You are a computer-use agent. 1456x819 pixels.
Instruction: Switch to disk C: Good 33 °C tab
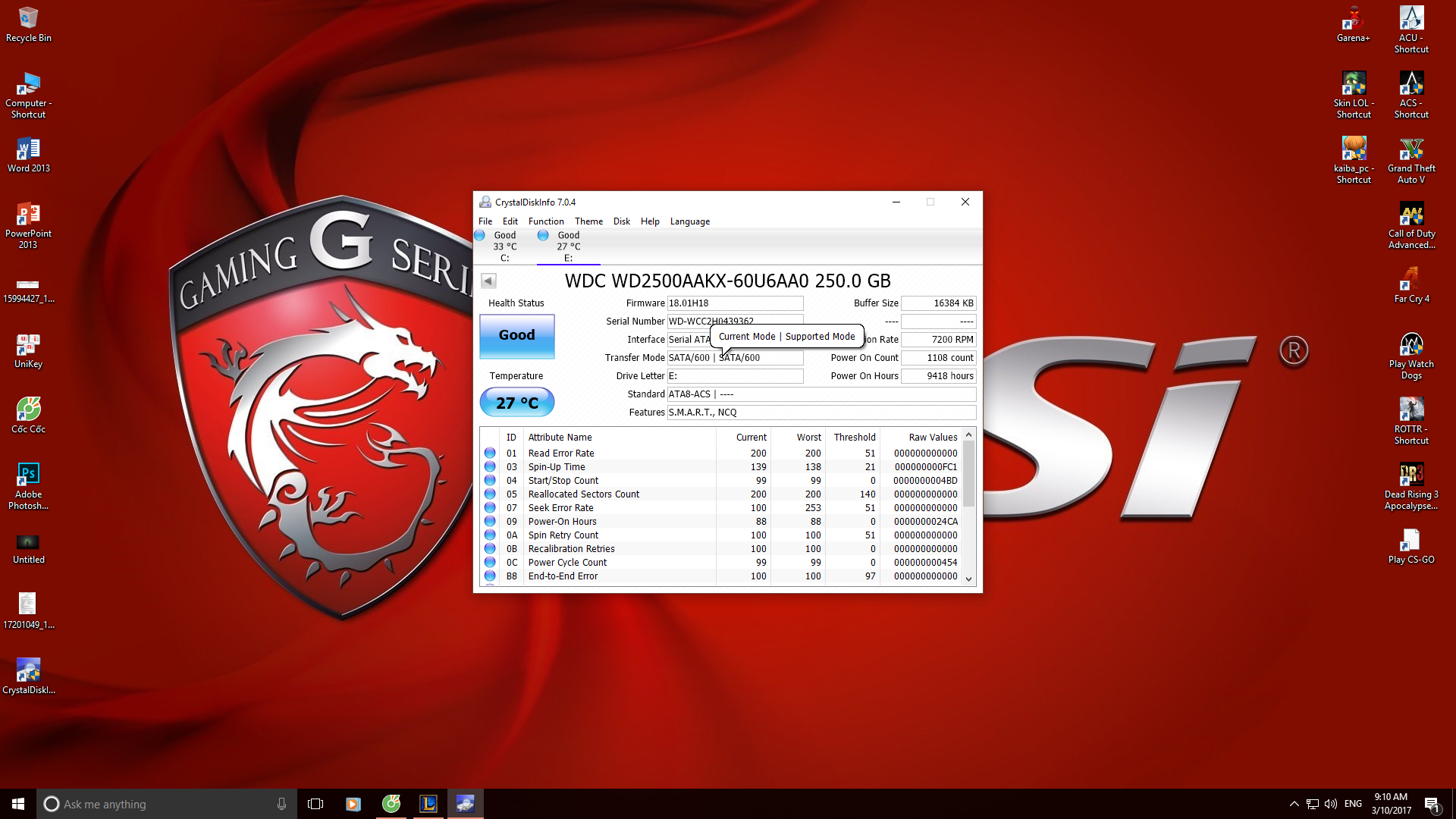(x=504, y=246)
